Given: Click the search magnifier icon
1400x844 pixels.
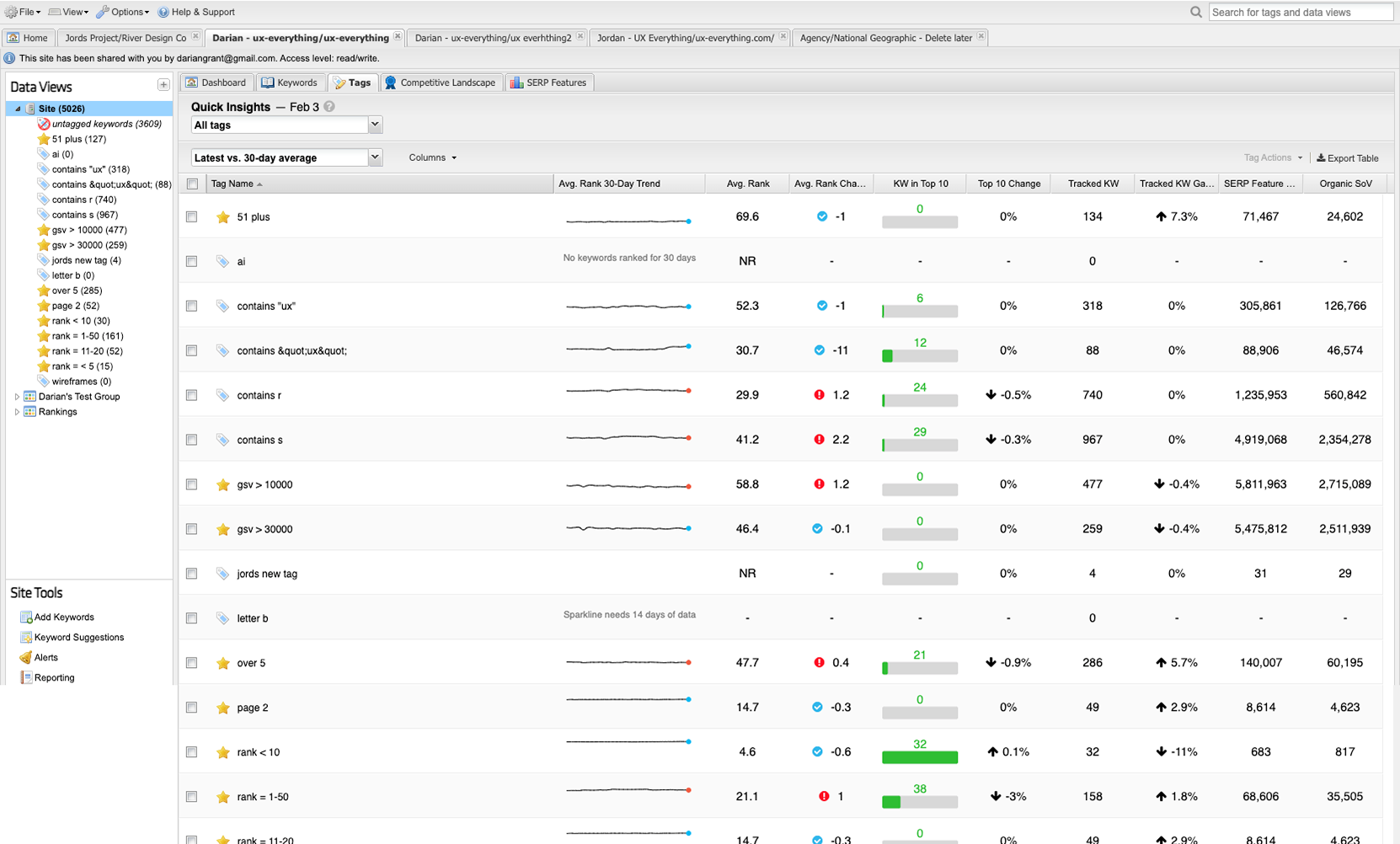Looking at the screenshot, I should 1195,12.
